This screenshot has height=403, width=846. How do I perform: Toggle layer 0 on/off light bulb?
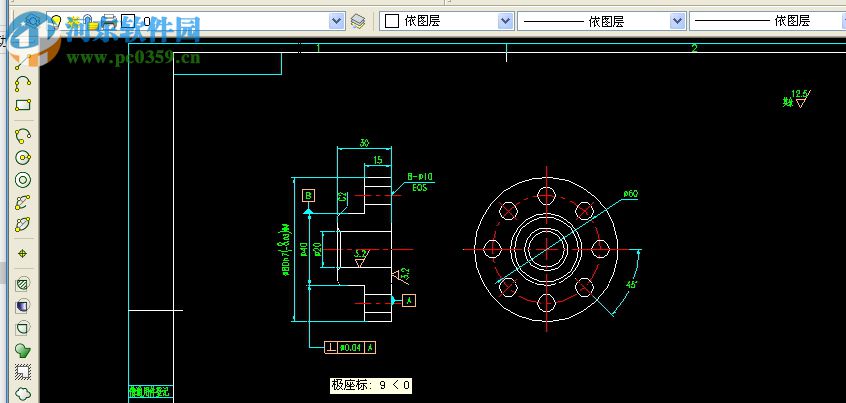56,21
